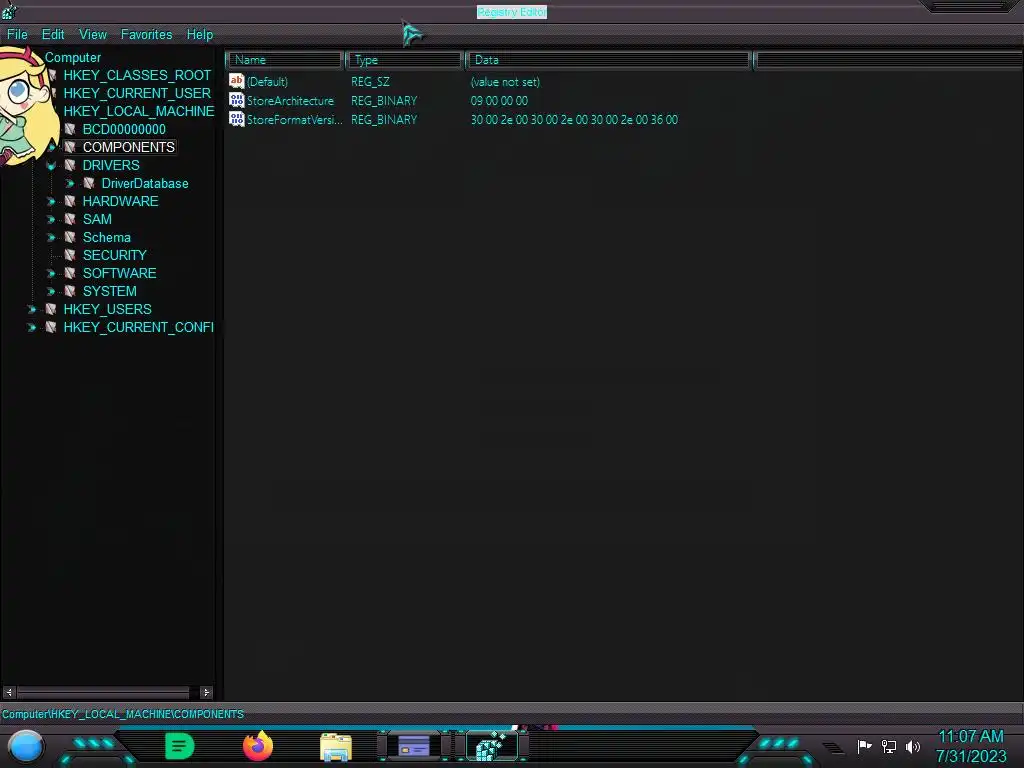This screenshot has width=1024, height=768.
Task: Expand the SOFTWARE key
Action: 51,274
